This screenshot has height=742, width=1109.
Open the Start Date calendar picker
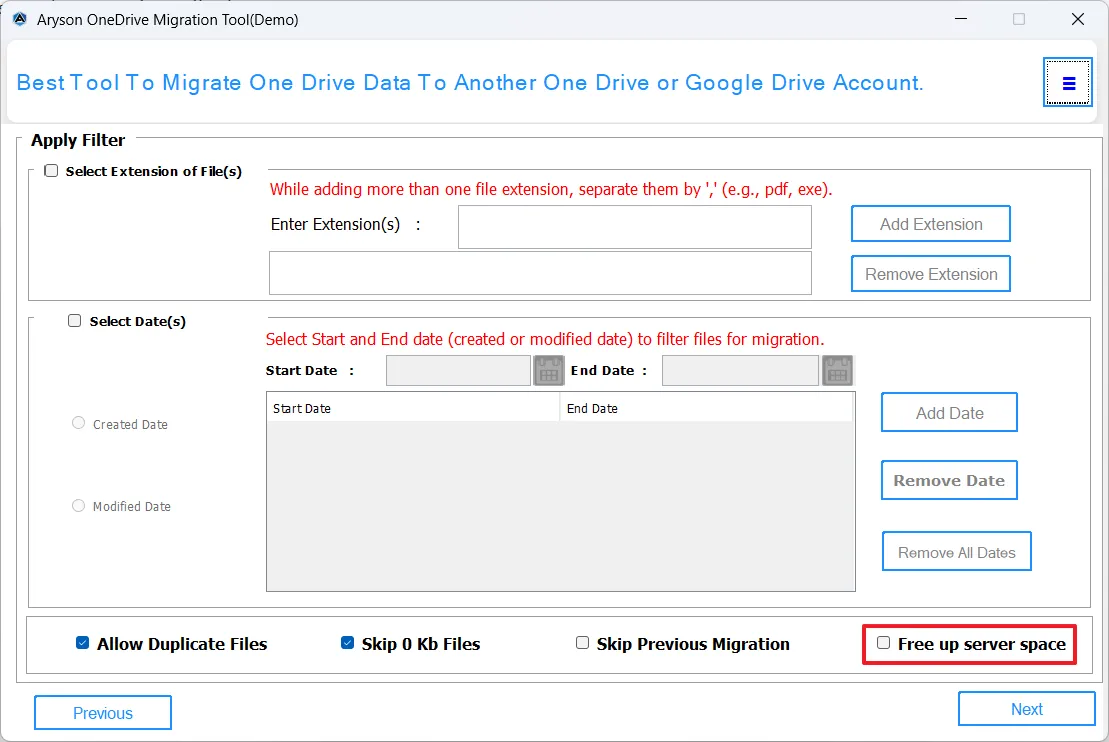pos(549,371)
